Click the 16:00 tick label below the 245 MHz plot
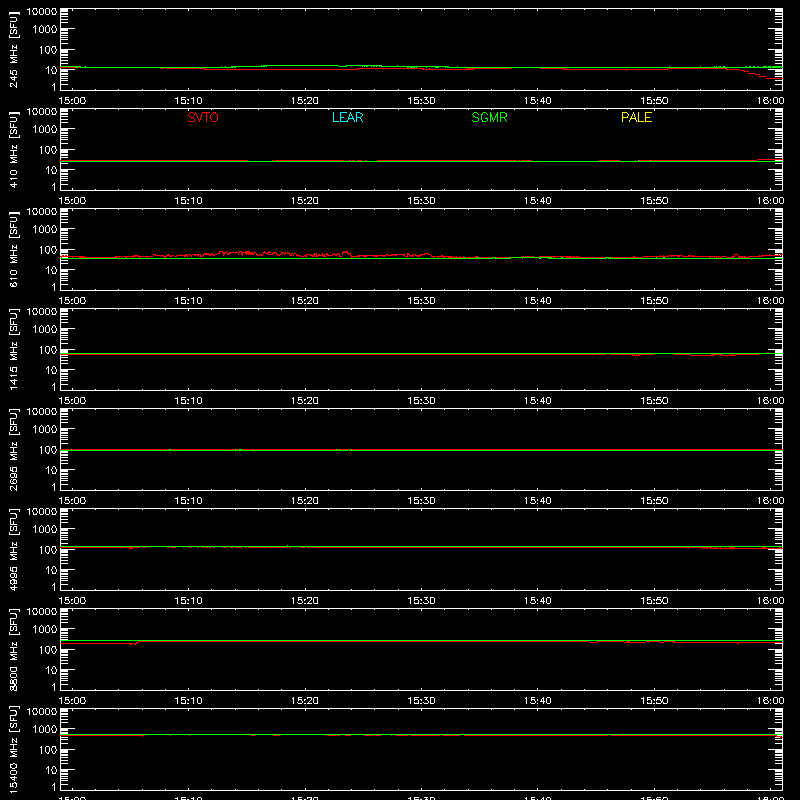This screenshot has height=800, width=800. (x=770, y=101)
